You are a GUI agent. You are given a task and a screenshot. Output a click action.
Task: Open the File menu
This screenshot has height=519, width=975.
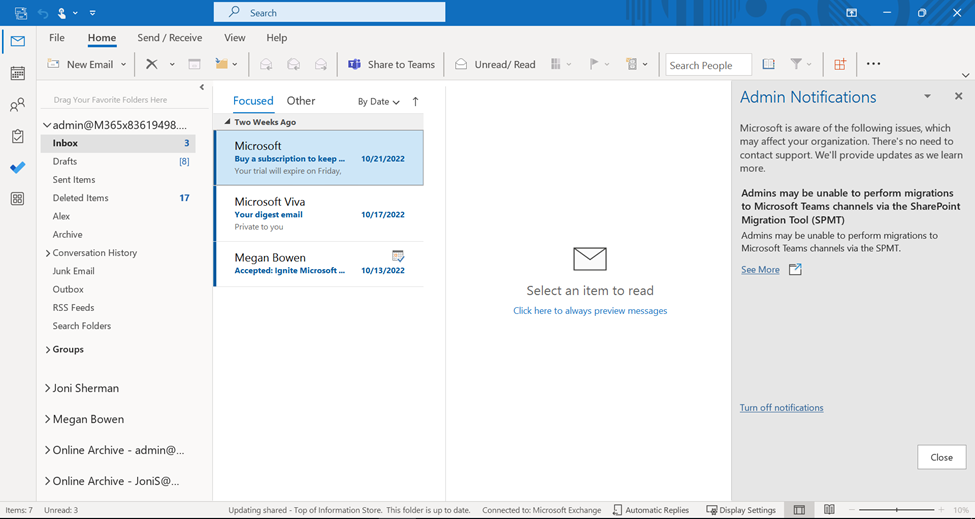57,38
